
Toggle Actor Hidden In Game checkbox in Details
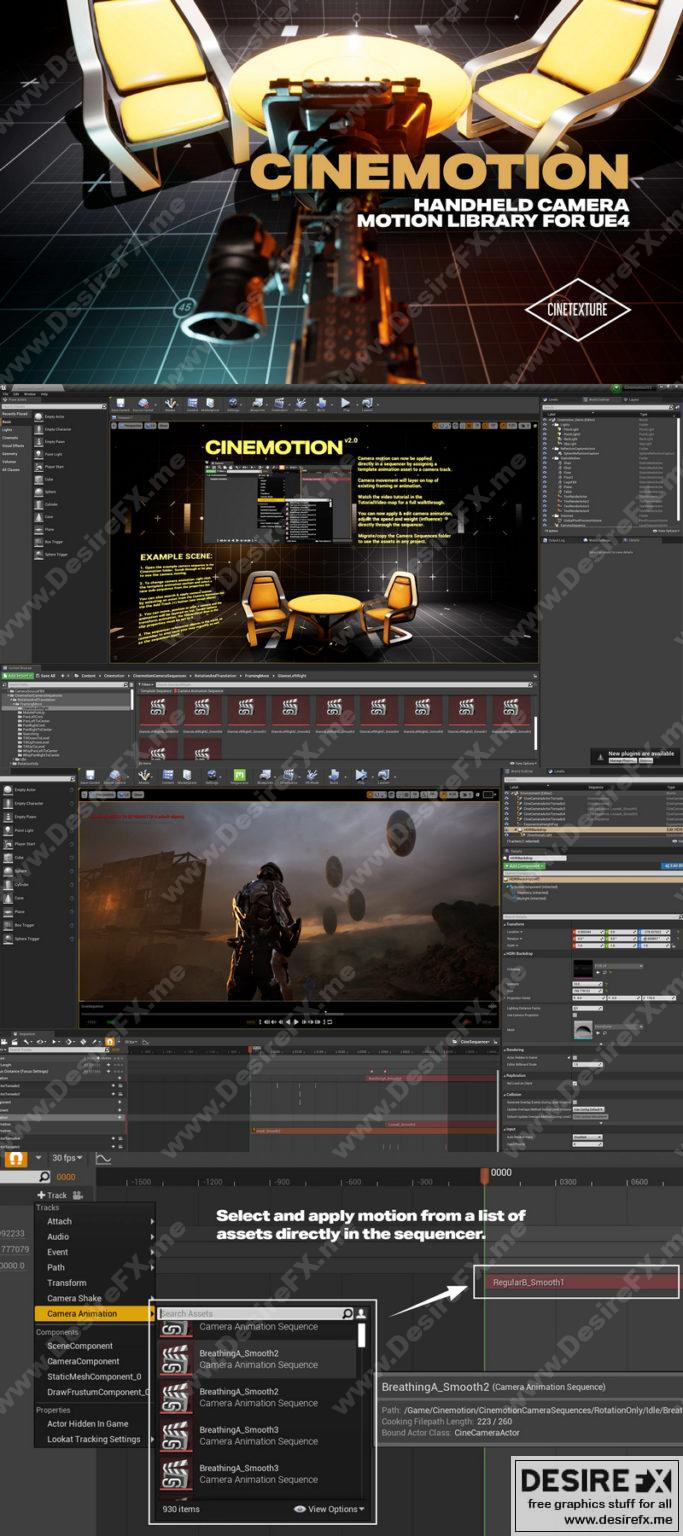(x=574, y=1057)
